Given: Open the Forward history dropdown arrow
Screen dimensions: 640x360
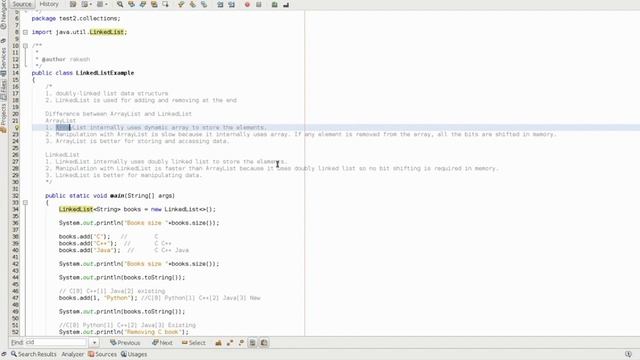Looking at the screenshot, I should click(x=106, y=4).
